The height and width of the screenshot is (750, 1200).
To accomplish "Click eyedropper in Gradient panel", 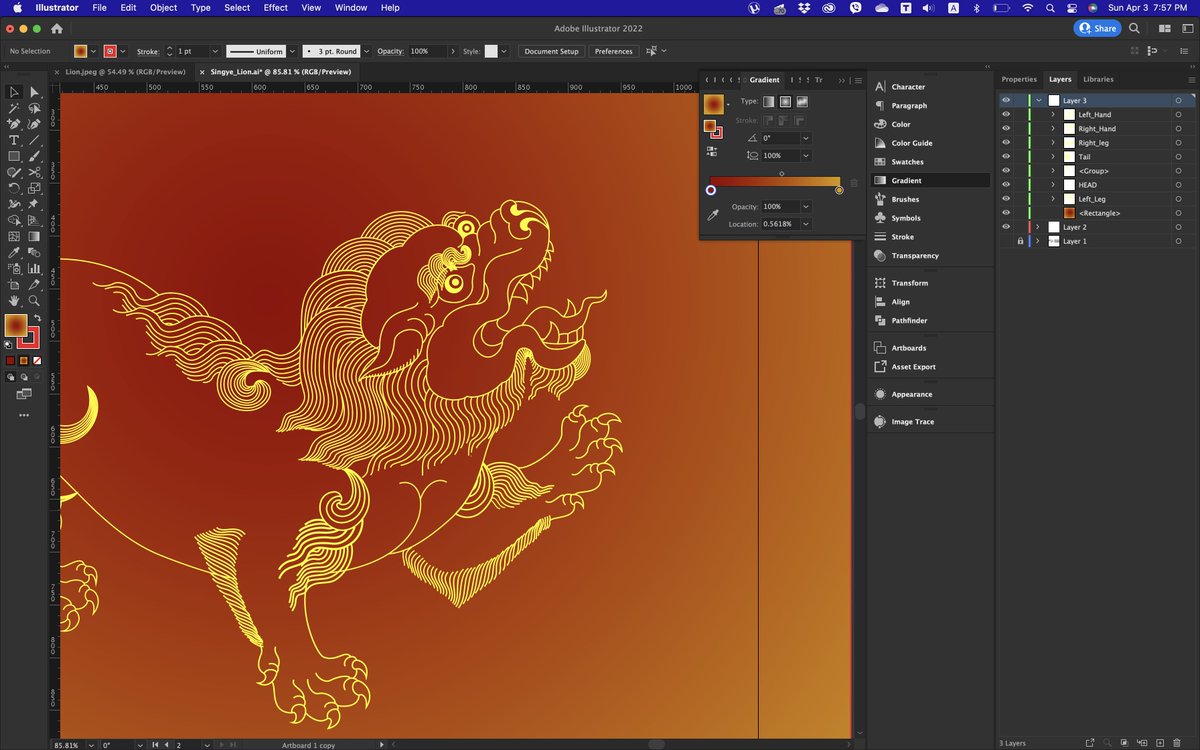I will [713, 215].
